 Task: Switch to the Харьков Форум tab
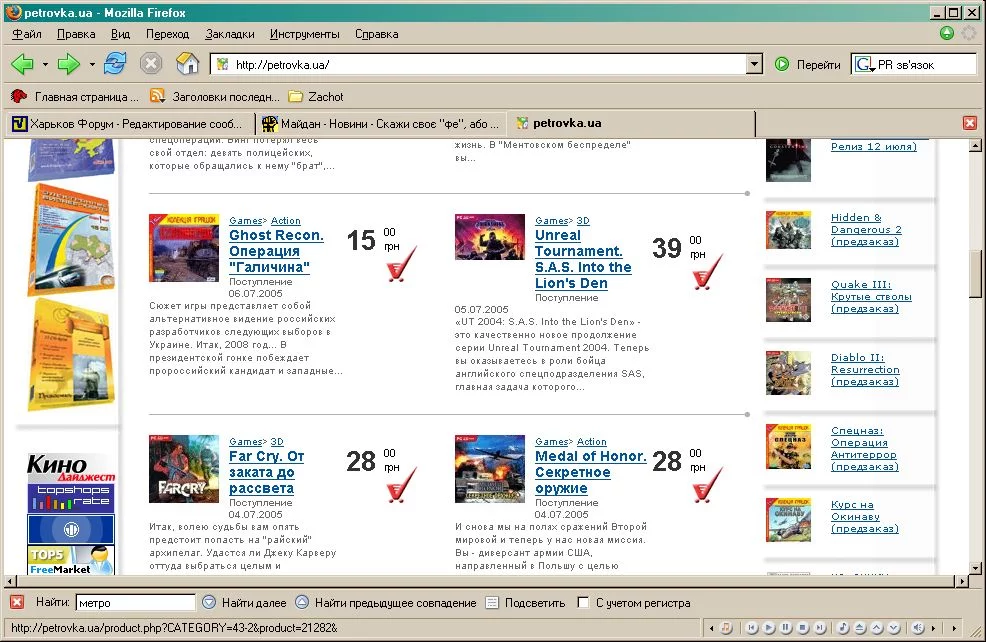pos(129,124)
